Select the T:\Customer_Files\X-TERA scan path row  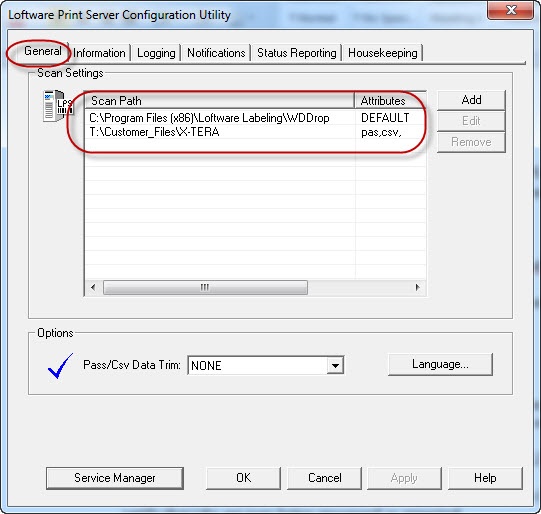click(x=255, y=132)
